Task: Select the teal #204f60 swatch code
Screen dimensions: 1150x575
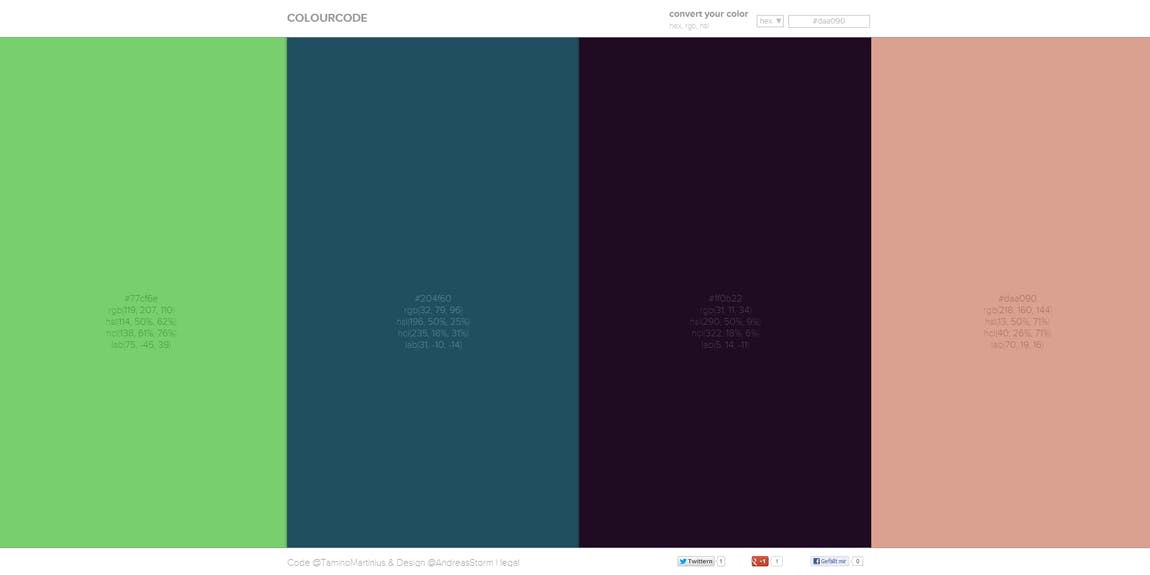Action: click(433, 299)
